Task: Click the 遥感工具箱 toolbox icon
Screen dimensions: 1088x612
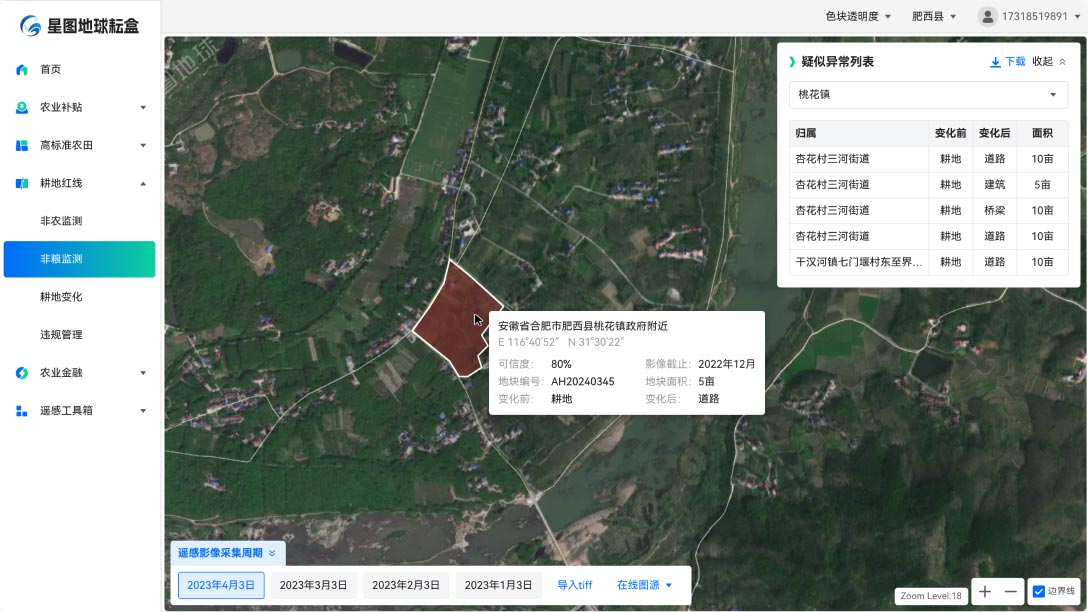Action: click(x=22, y=411)
